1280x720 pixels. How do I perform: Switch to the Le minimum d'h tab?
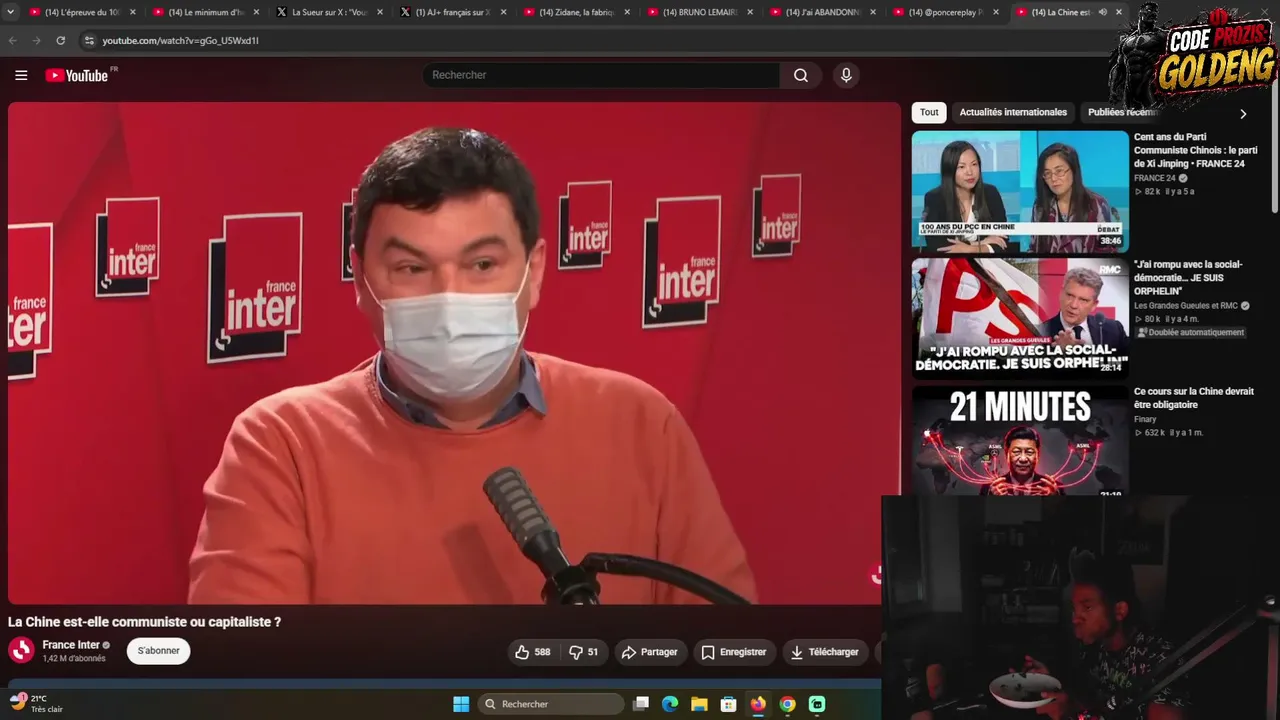(x=207, y=12)
